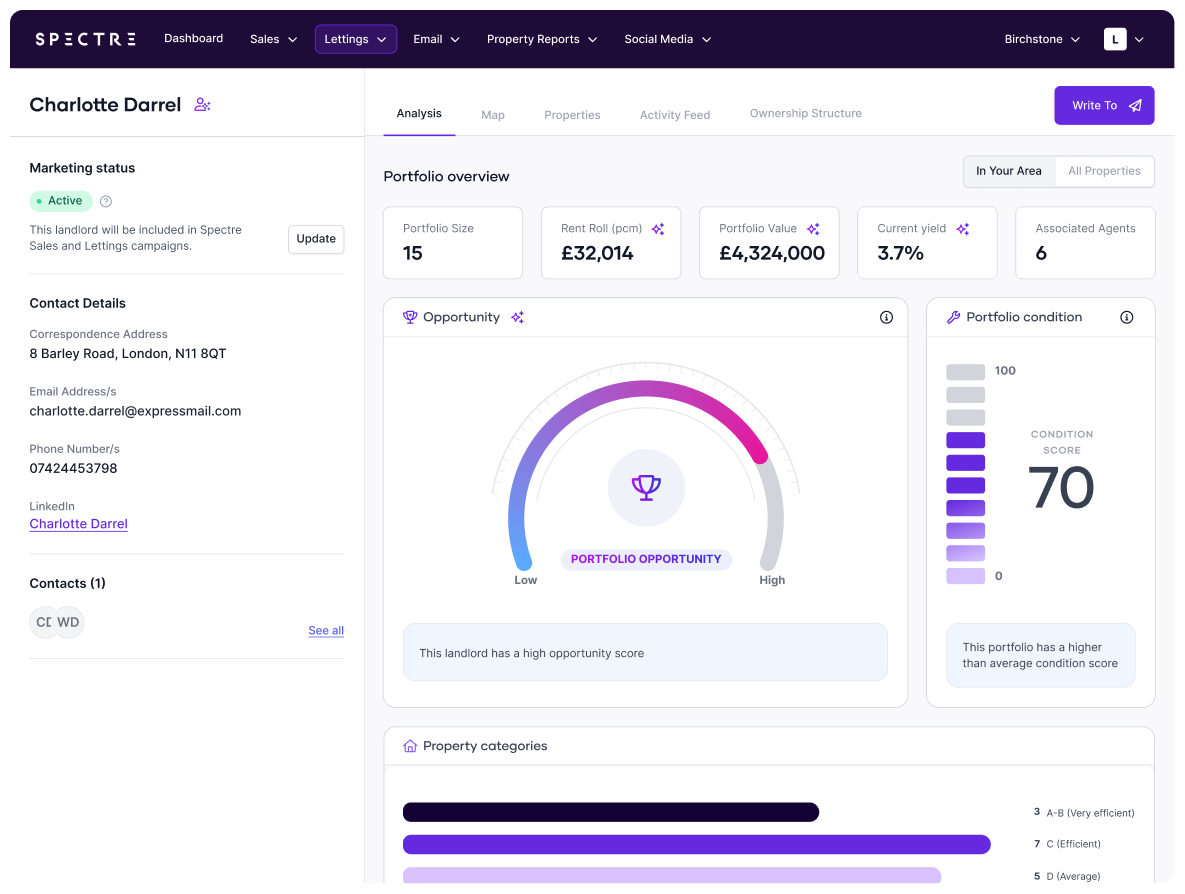The height and width of the screenshot is (894, 1185).
Task: Open the info tooltip on the Opportunity panel
Action: (886, 316)
